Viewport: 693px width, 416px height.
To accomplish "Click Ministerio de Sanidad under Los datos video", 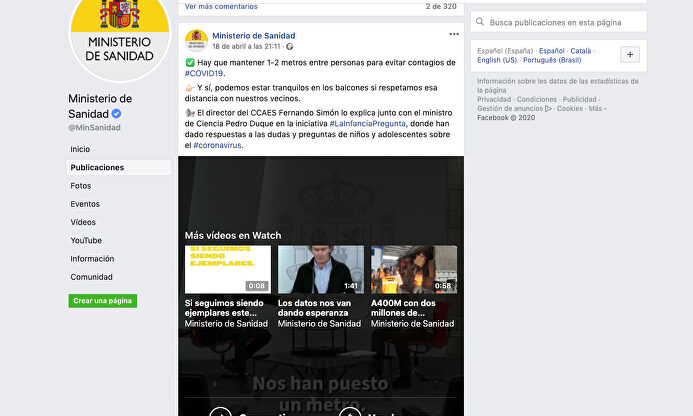I will 320,324.
